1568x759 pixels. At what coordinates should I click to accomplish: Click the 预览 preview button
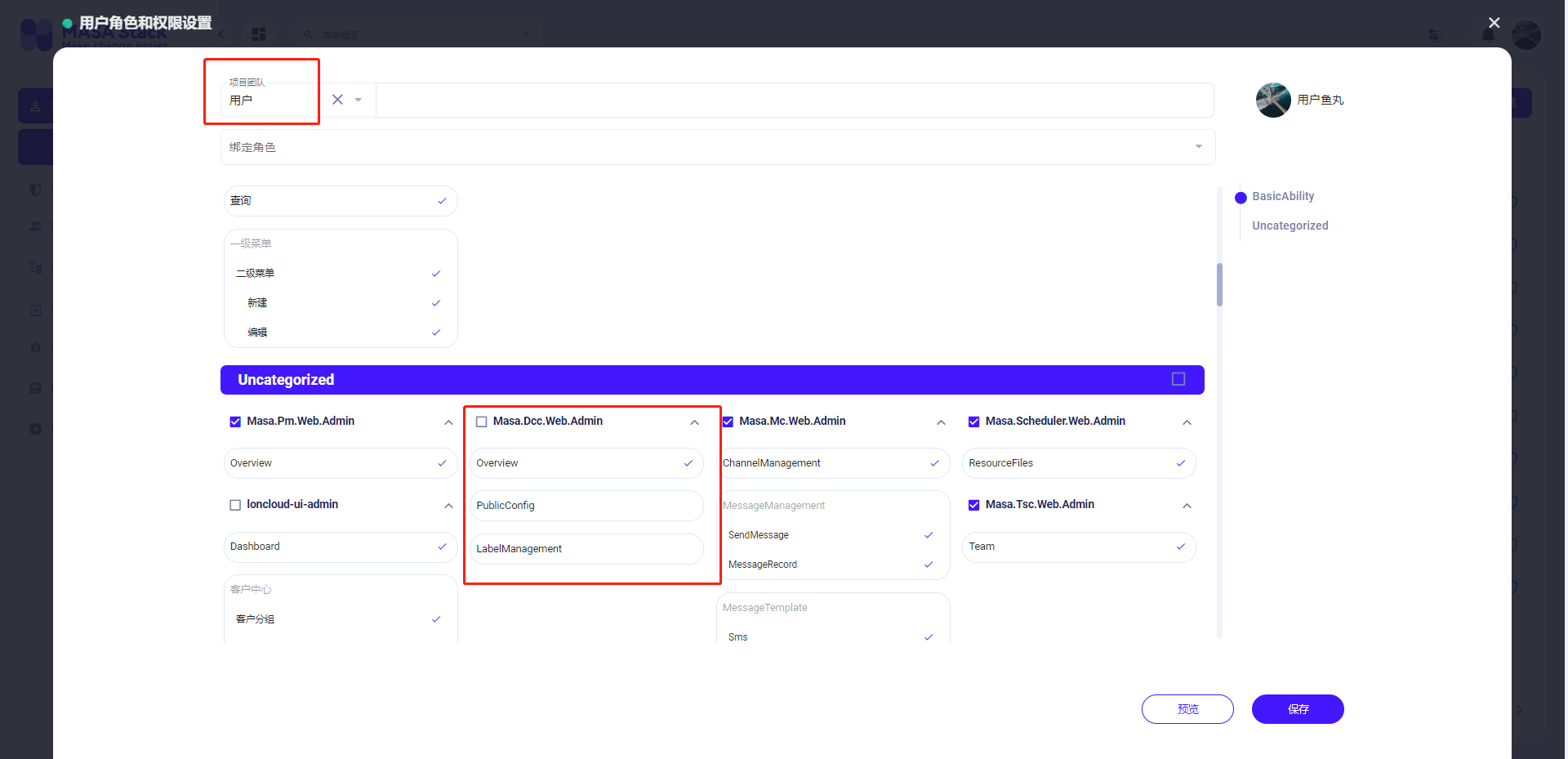coord(1187,709)
